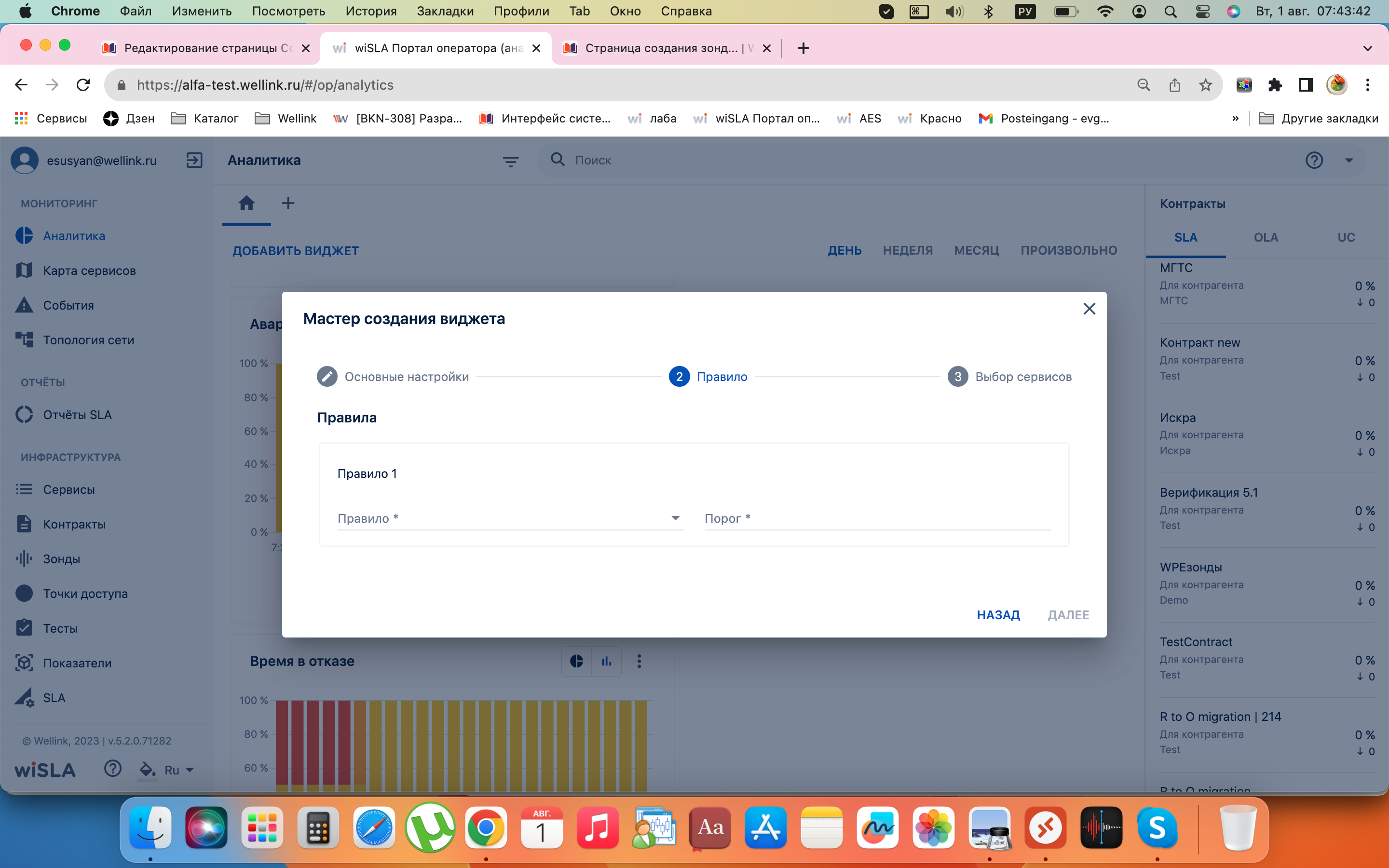Open Верификация 5.1 contract entry

click(1267, 509)
